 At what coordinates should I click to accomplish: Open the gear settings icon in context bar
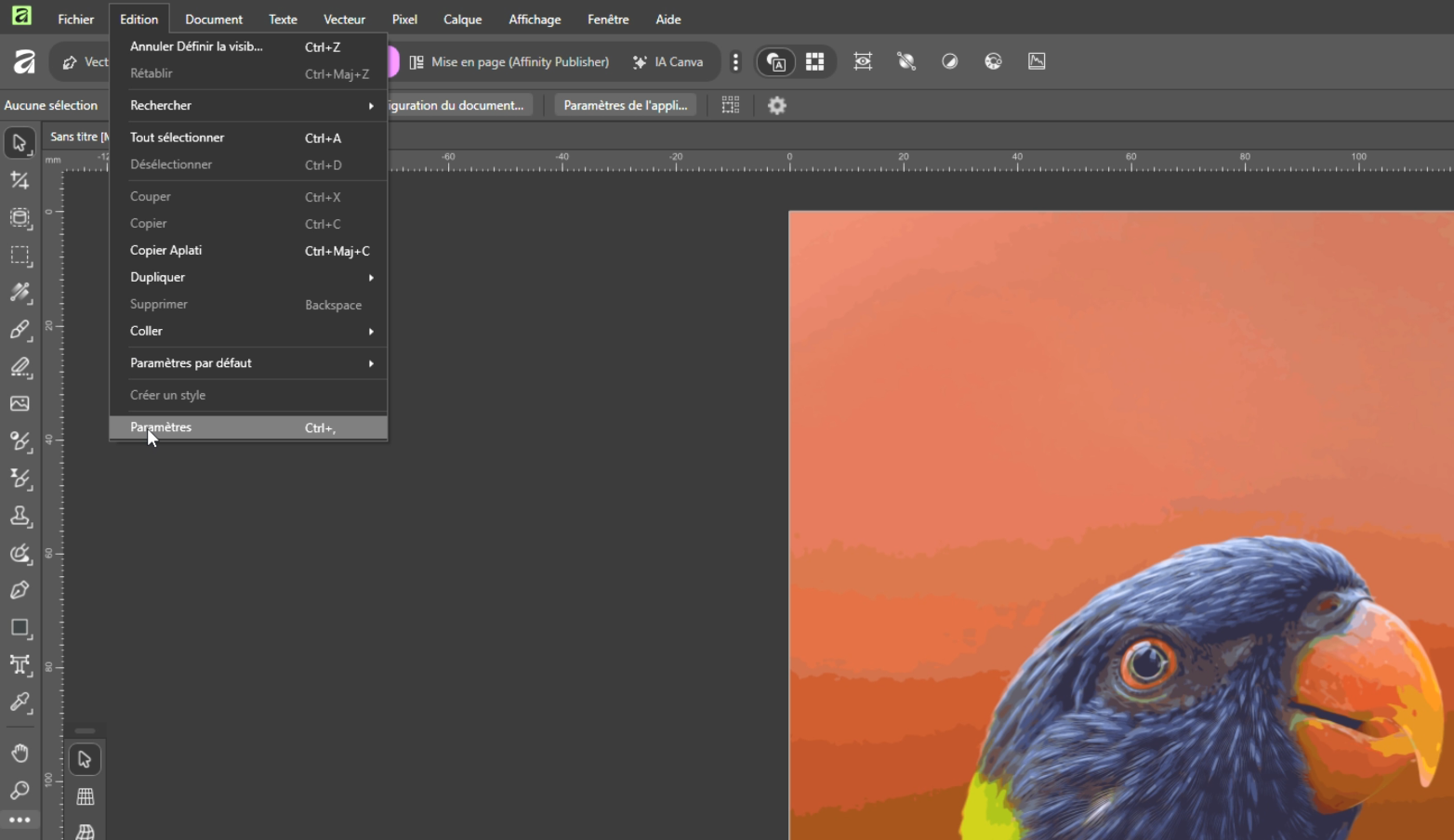click(777, 106)
